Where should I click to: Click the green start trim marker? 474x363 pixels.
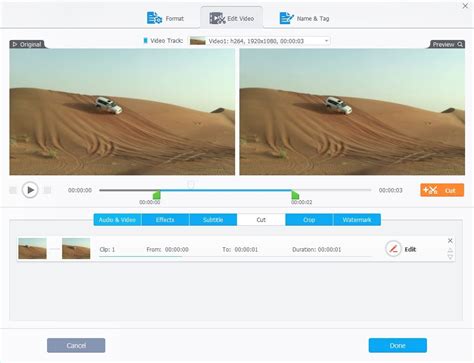click(157, 195)
